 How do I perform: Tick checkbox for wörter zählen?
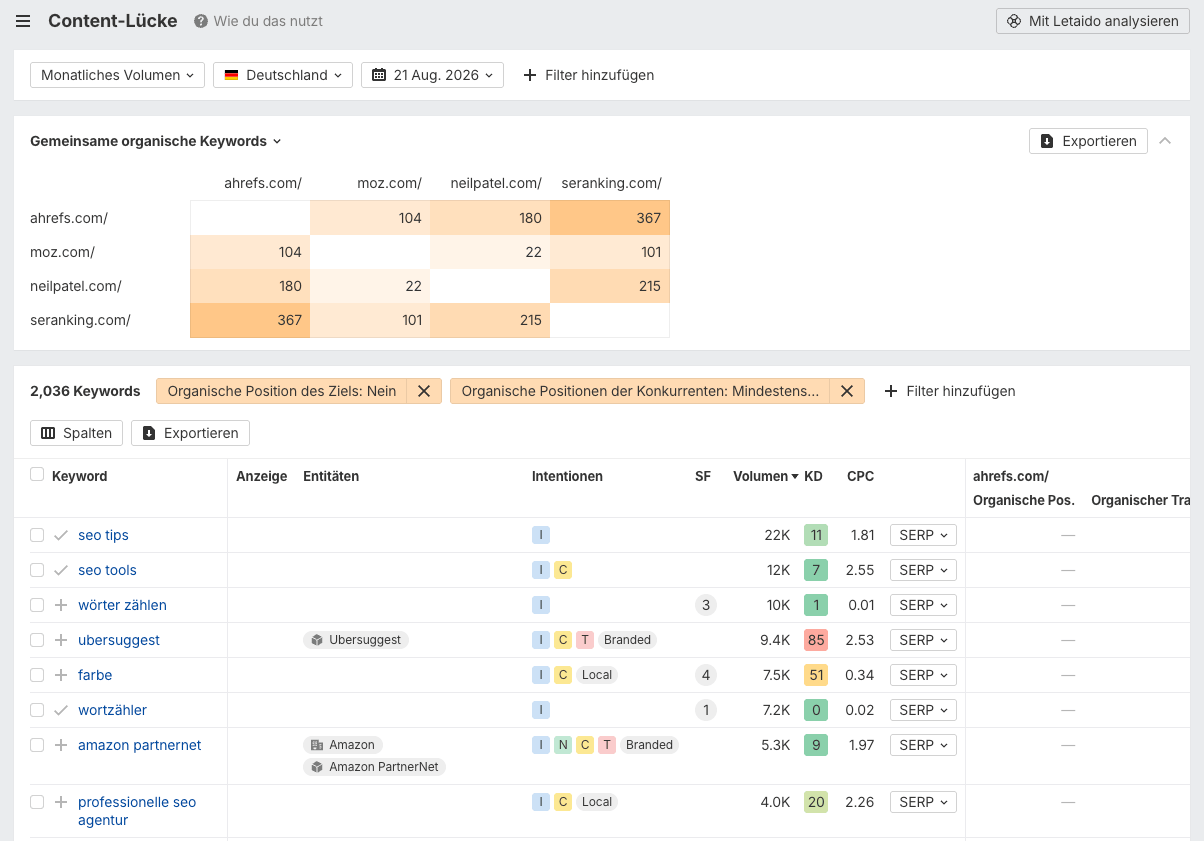pos(37,605)
